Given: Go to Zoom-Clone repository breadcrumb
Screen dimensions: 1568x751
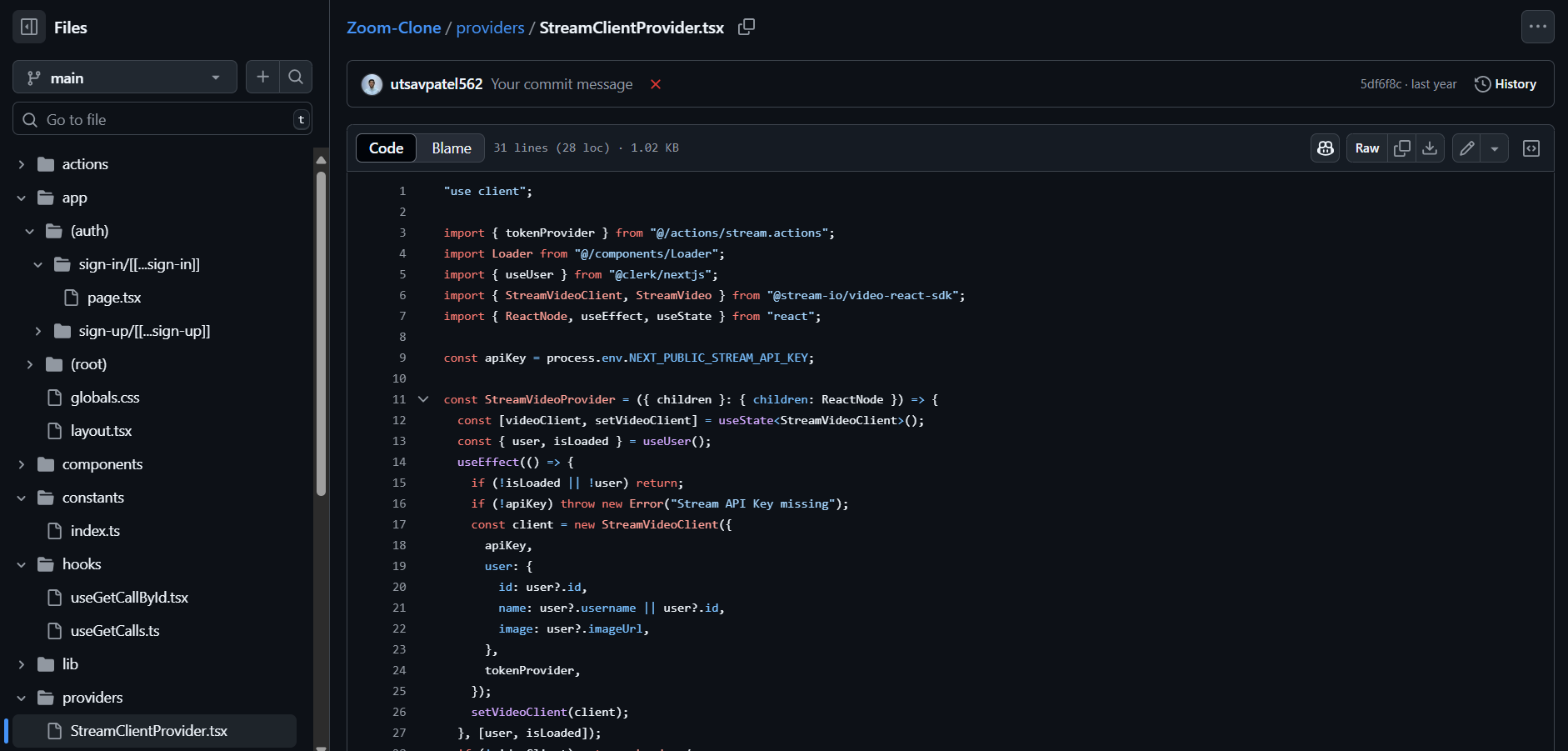Looking at the screenshot, I should [x=393, y=28].
